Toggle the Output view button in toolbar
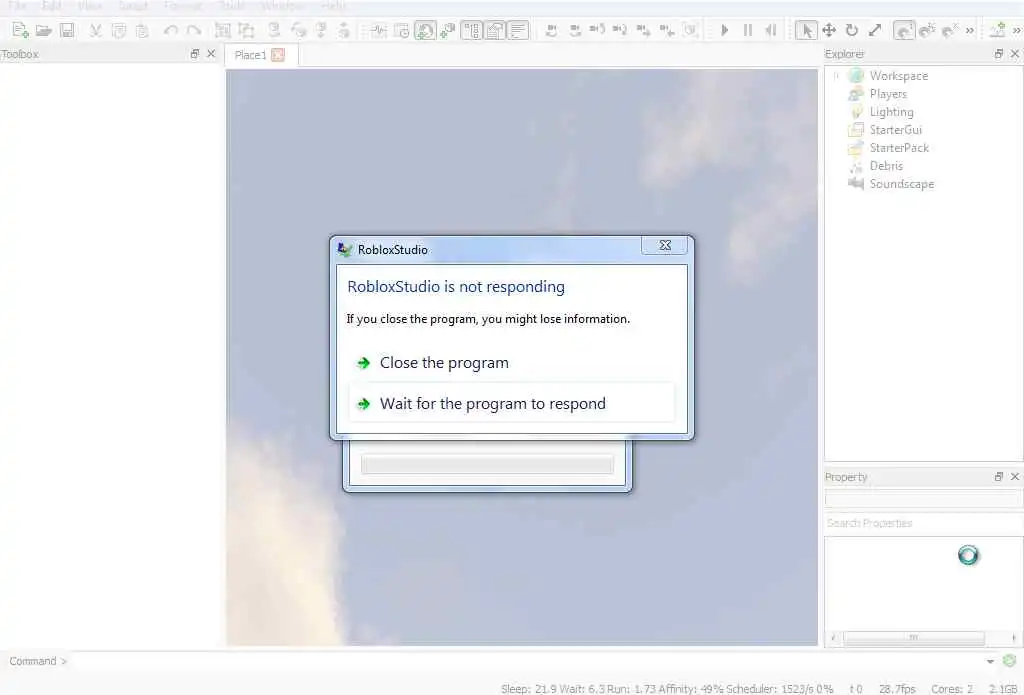Image resolution: width=1024 pixels, height=695 pixels. [519, 30]
